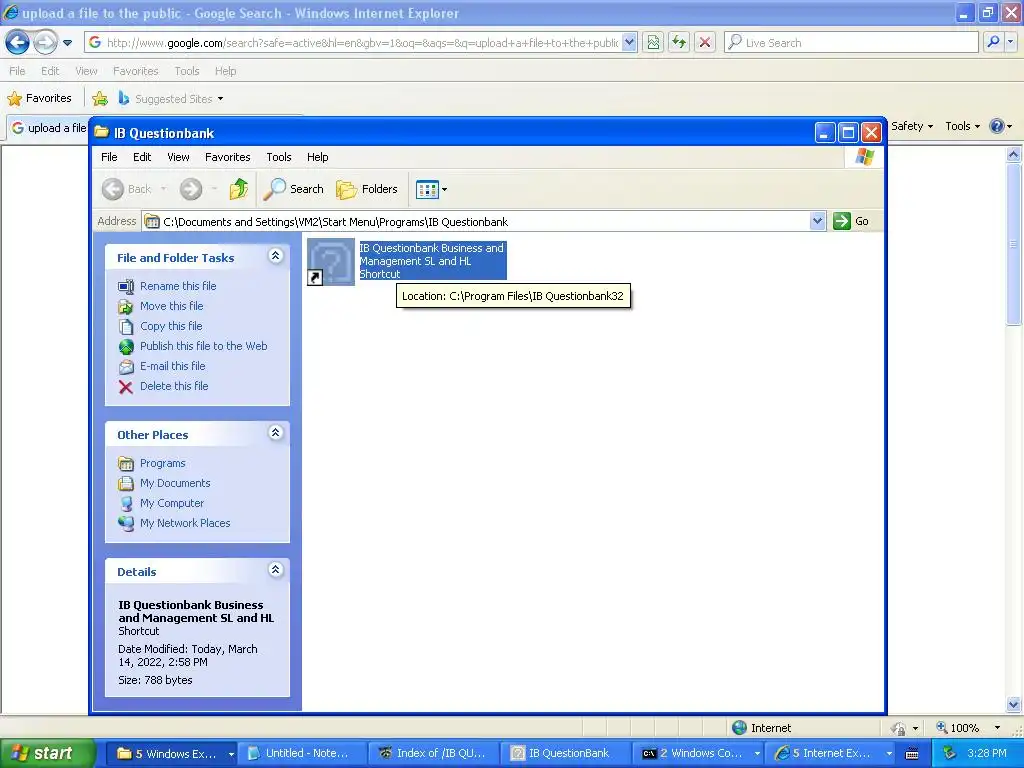Click the Live Search box
Screen dimensions: 1024x768
(851, 43)
